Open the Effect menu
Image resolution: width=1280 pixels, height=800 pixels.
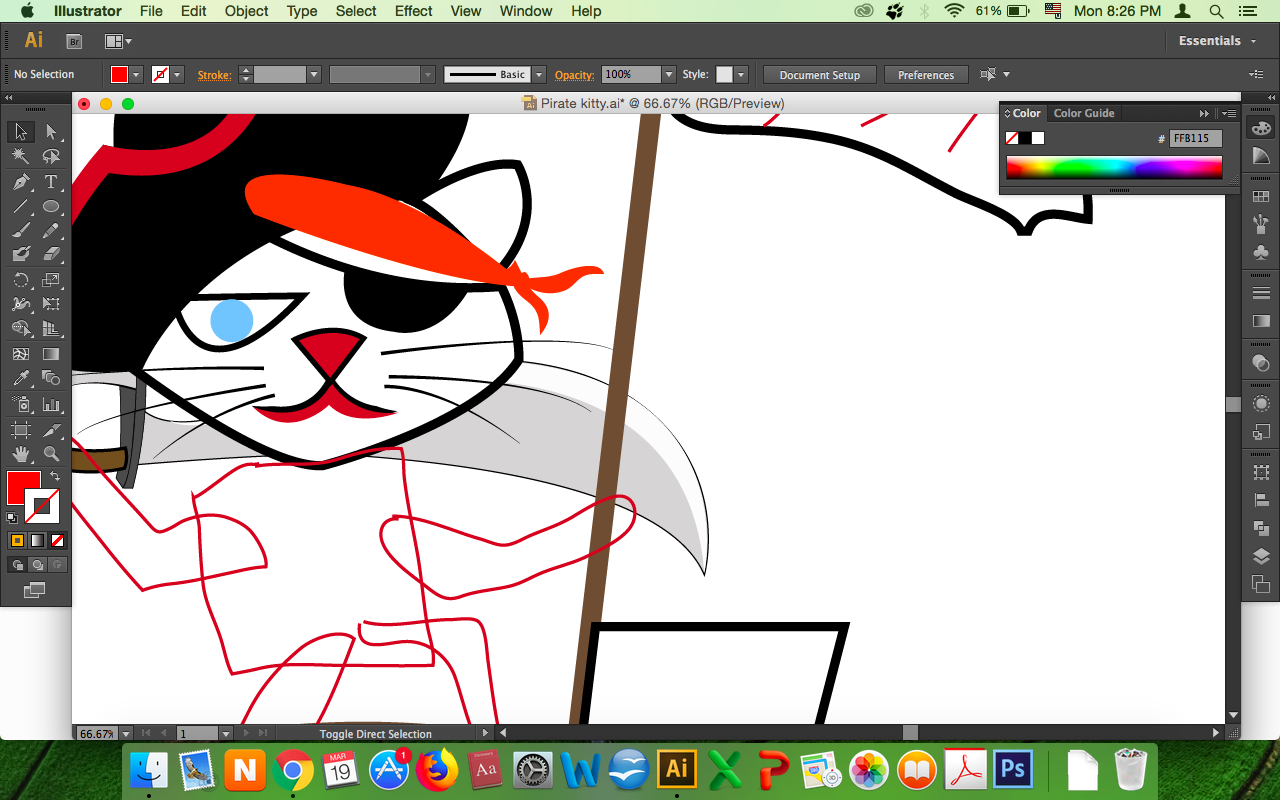point(414,11)
